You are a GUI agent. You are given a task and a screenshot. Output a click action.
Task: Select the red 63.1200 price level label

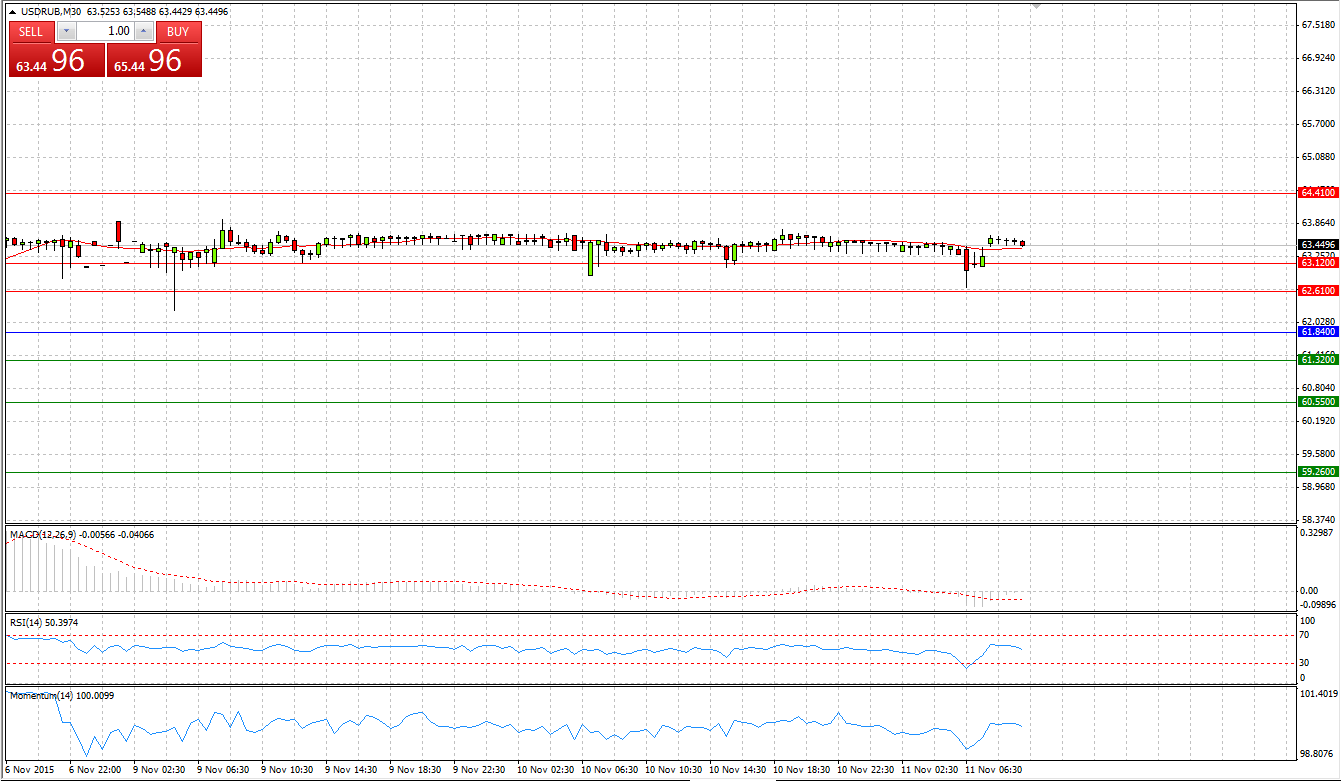1318,263
